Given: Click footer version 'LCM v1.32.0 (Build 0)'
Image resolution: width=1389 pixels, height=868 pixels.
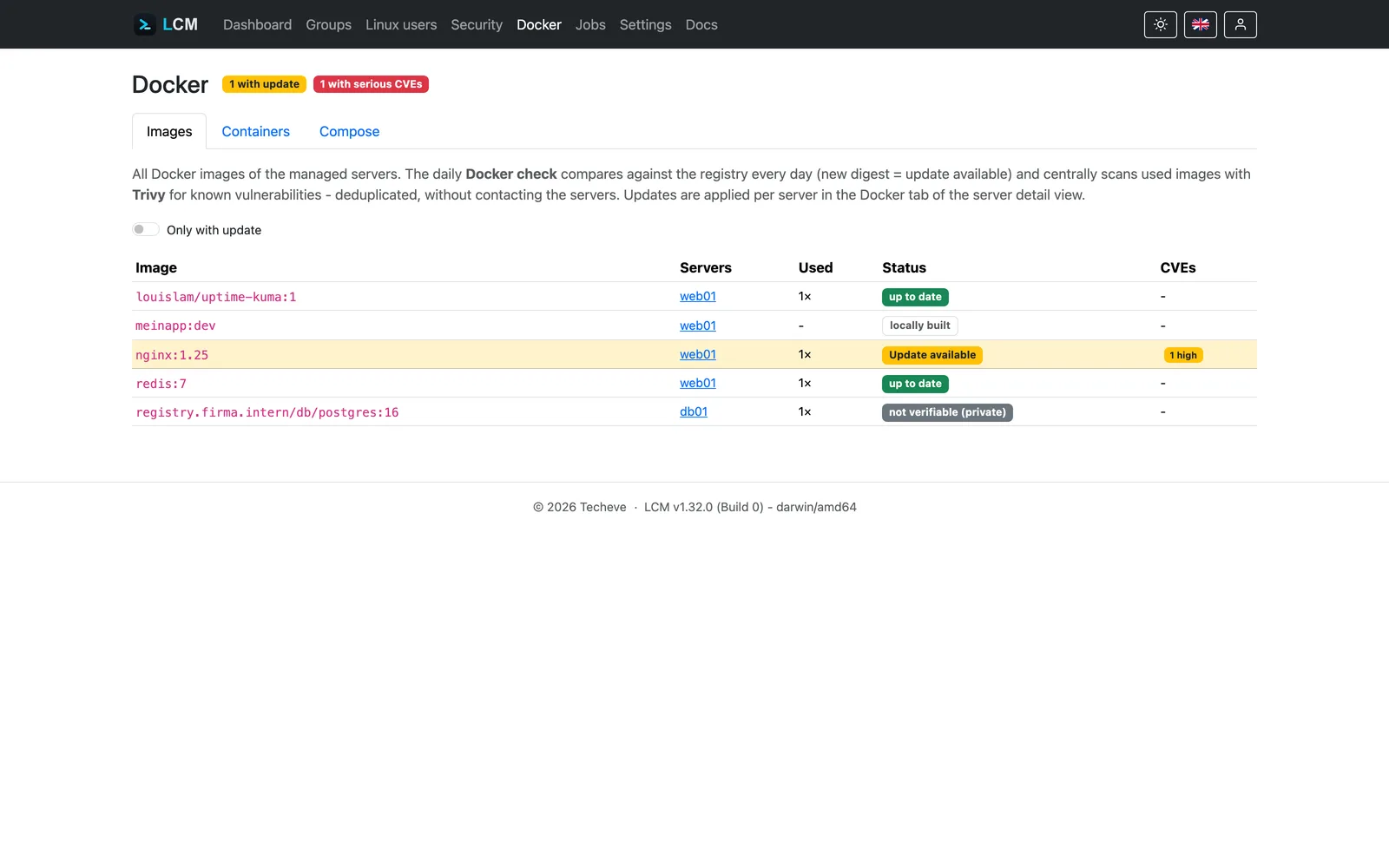Looking at the screenshot, I should [704, 507].
